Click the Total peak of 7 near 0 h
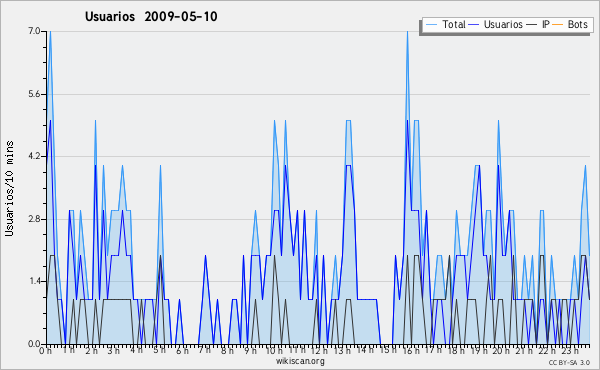 click(x=50, y=32)
